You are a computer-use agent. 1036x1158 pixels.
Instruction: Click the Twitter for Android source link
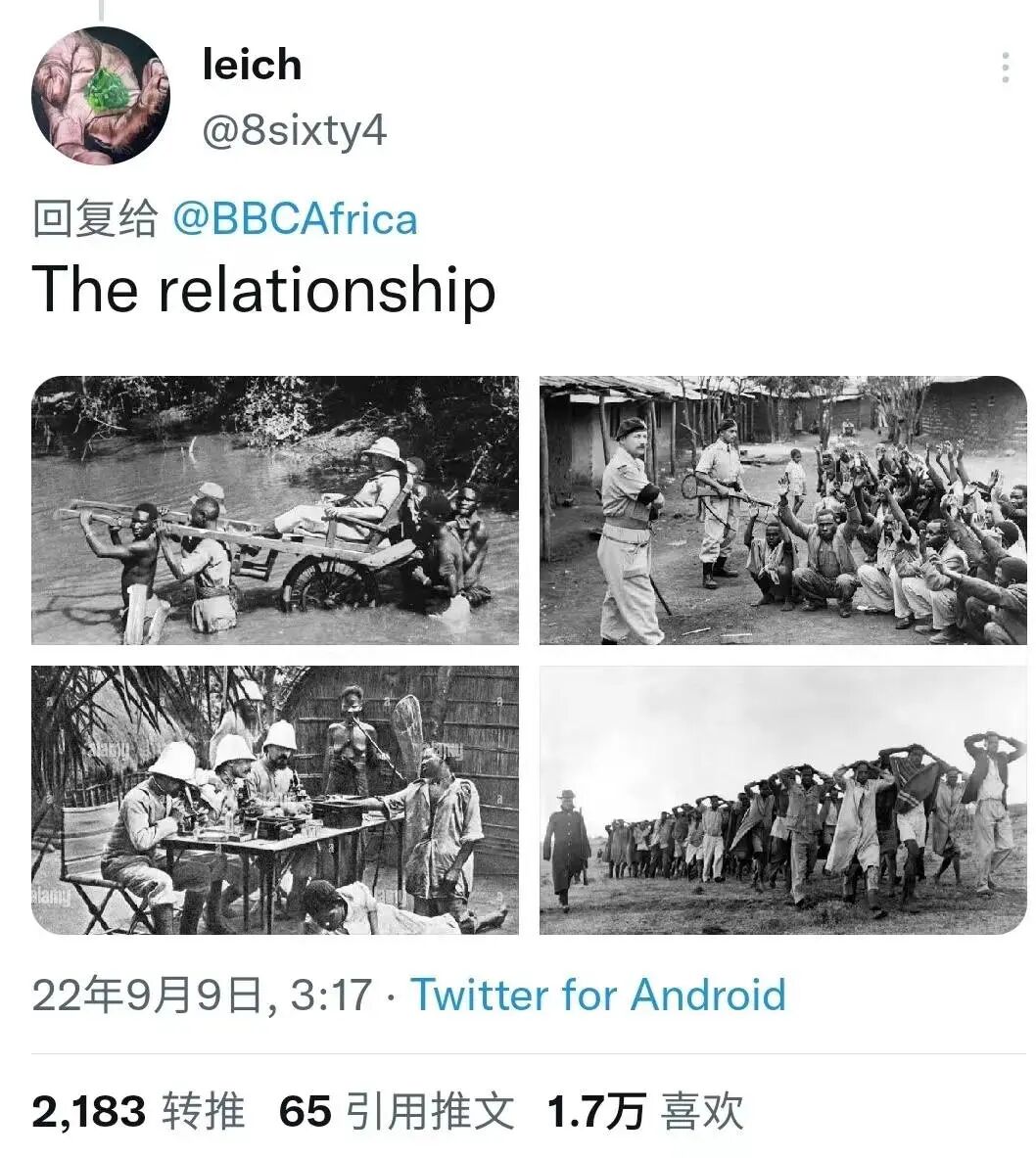point(598,995)
